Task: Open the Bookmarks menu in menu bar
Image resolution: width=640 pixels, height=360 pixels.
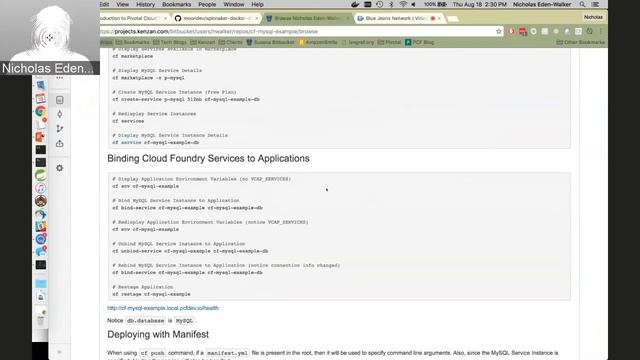Action: [x=176, y=4]
